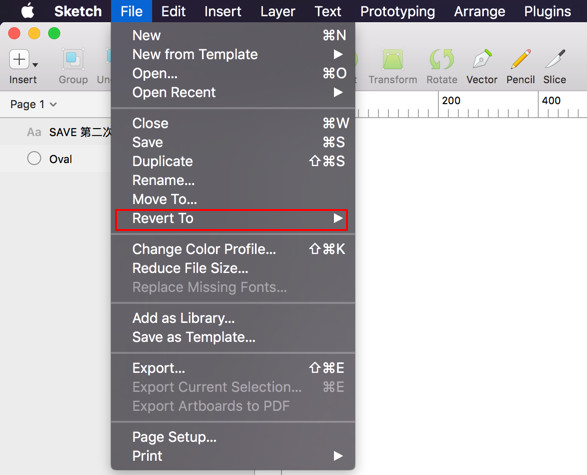Choose Rename... menu item
This screenshot has width=587, height=475.
pyautogui.click(x=233, y=180)
